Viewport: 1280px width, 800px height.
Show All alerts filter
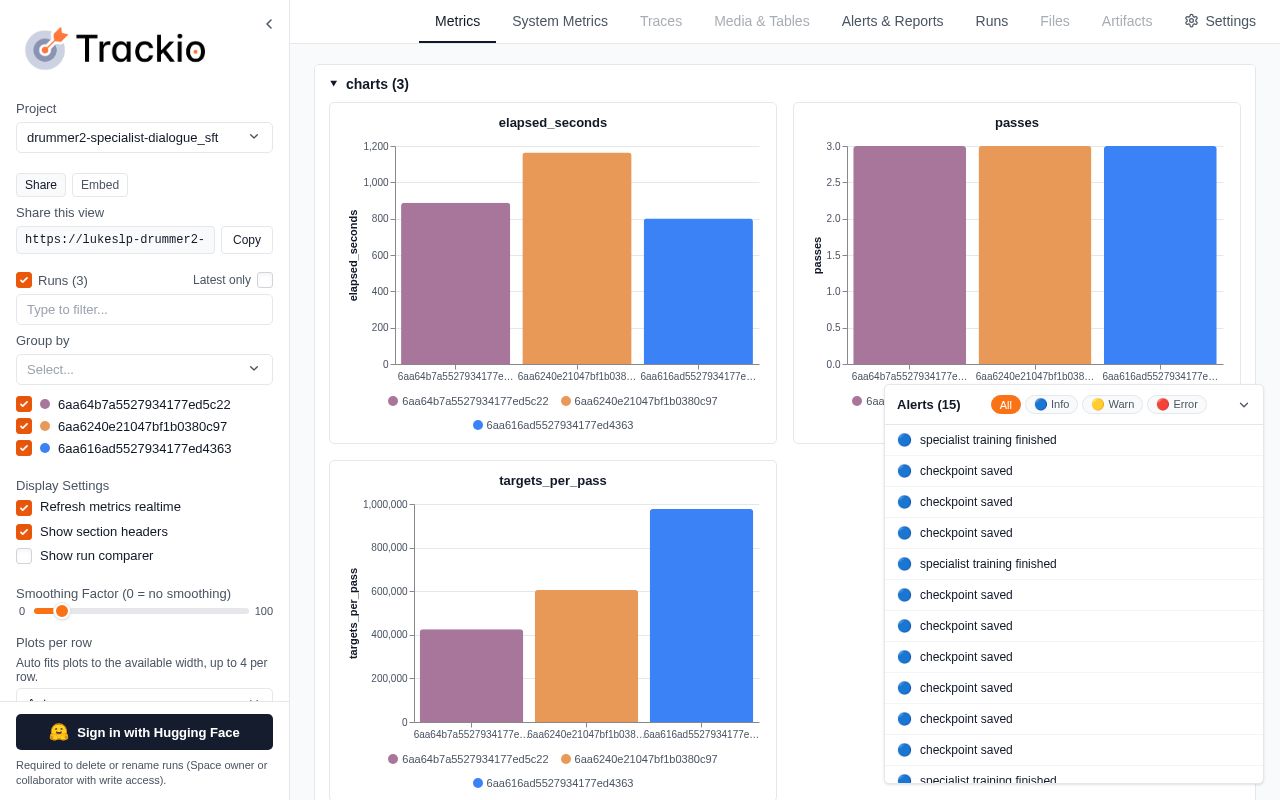[x=1006, y=404]
